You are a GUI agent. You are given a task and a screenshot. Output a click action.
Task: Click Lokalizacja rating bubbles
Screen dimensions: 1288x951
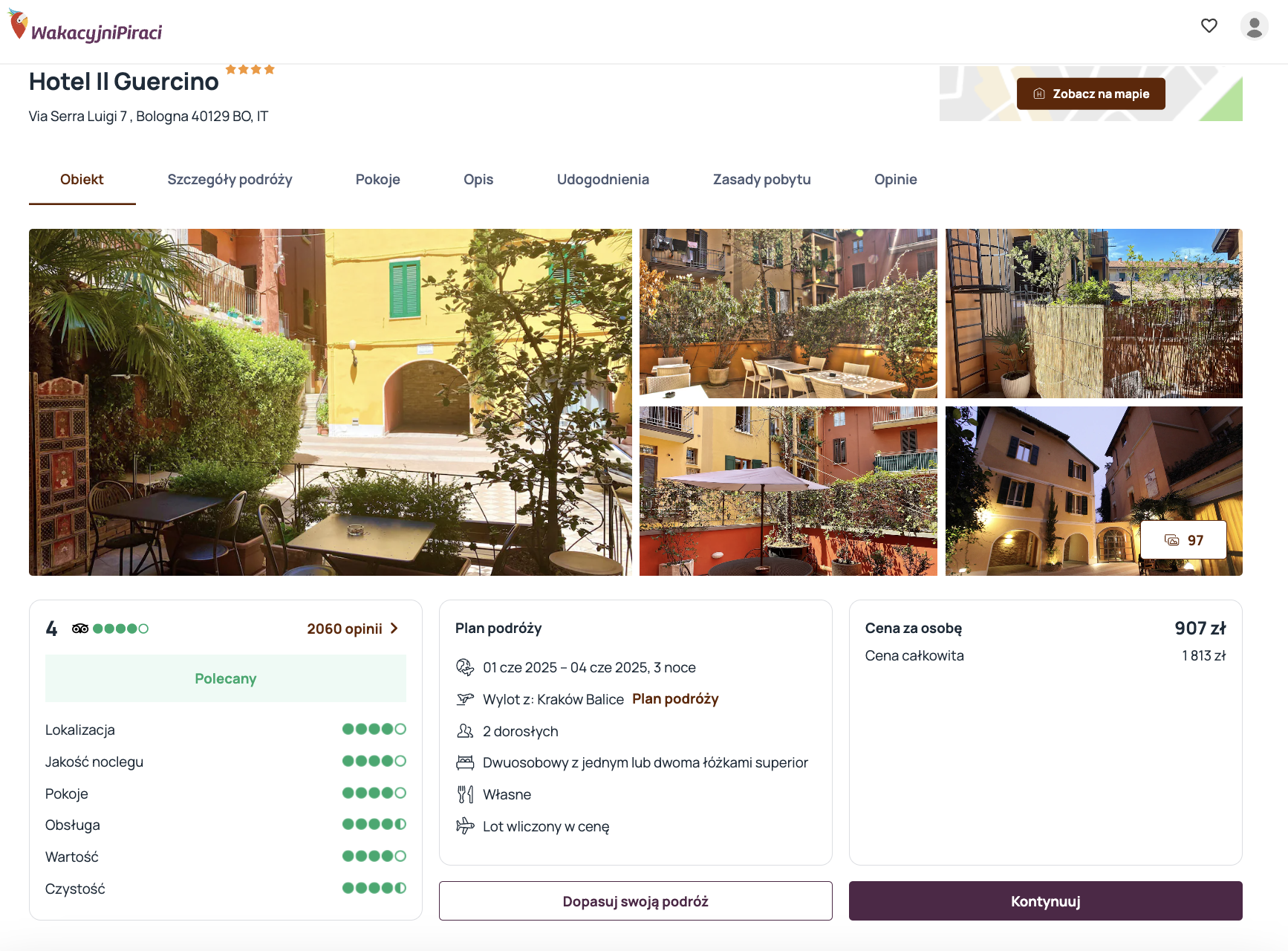click(374, 729)
